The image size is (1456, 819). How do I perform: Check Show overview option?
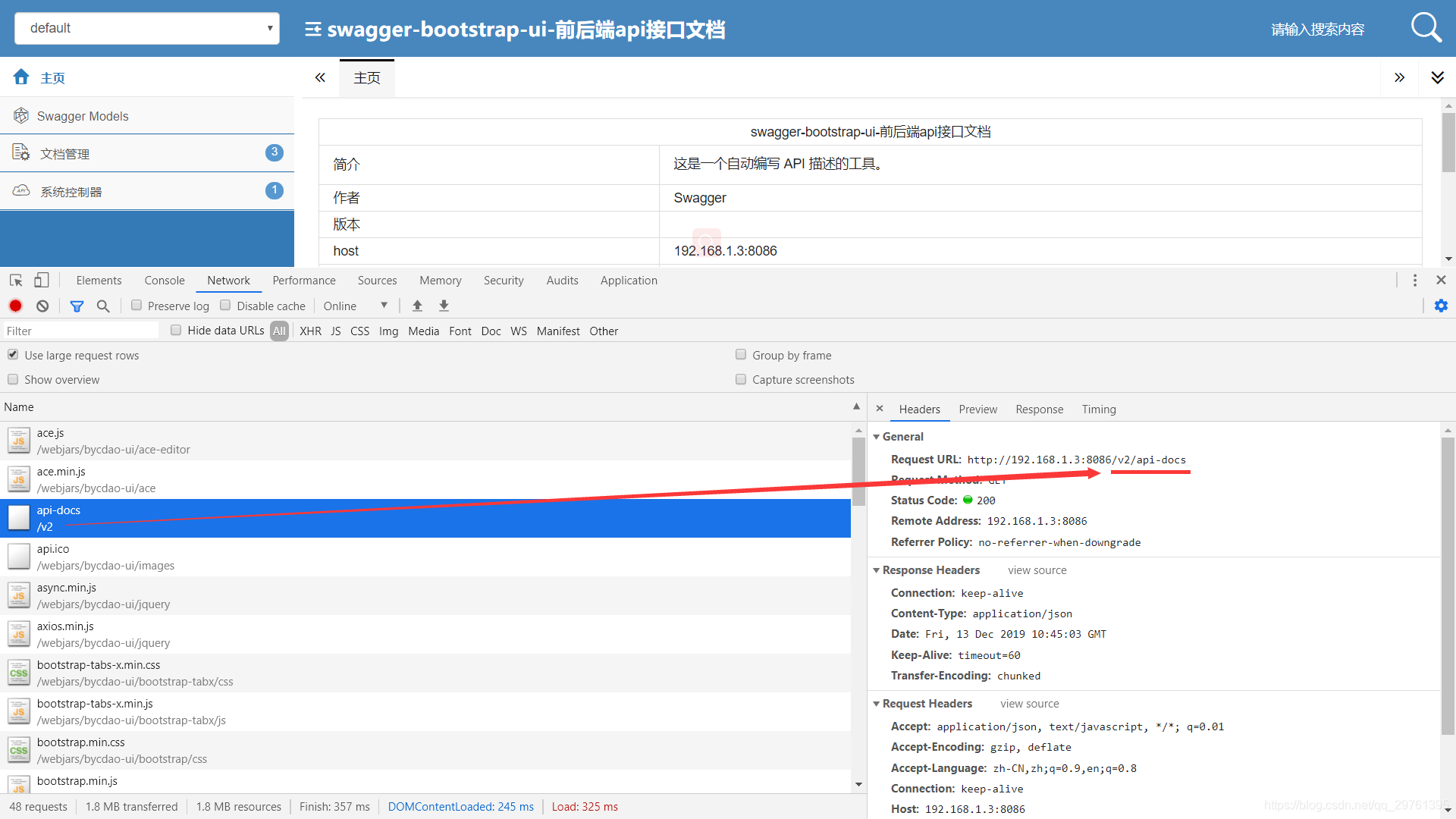(13, 379)
